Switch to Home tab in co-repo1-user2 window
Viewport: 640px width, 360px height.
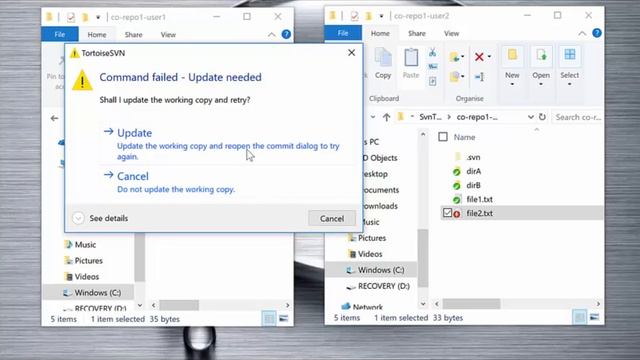click(x=380, y=33)
